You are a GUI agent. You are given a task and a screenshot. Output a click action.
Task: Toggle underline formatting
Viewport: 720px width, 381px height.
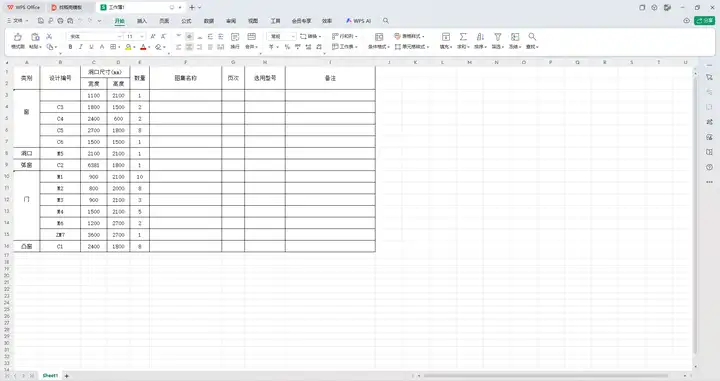[x=91, y=47]
